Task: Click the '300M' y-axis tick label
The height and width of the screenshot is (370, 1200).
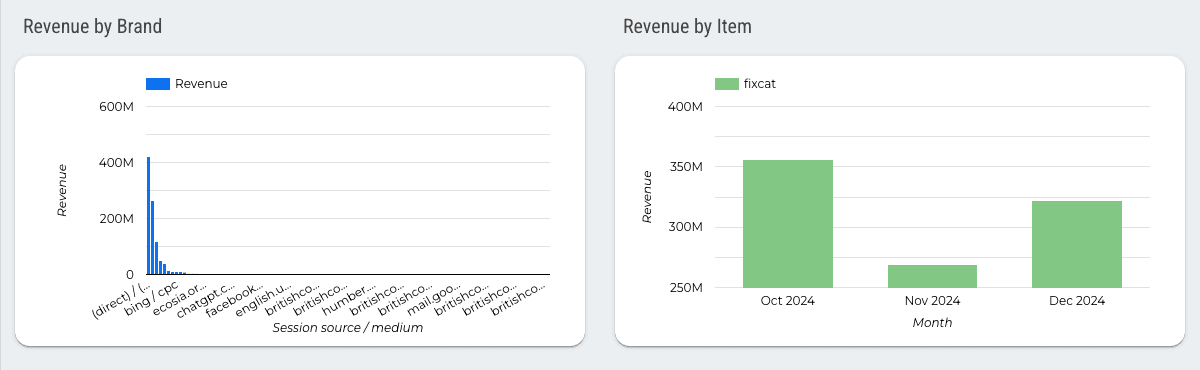Action: click(685, 227)
